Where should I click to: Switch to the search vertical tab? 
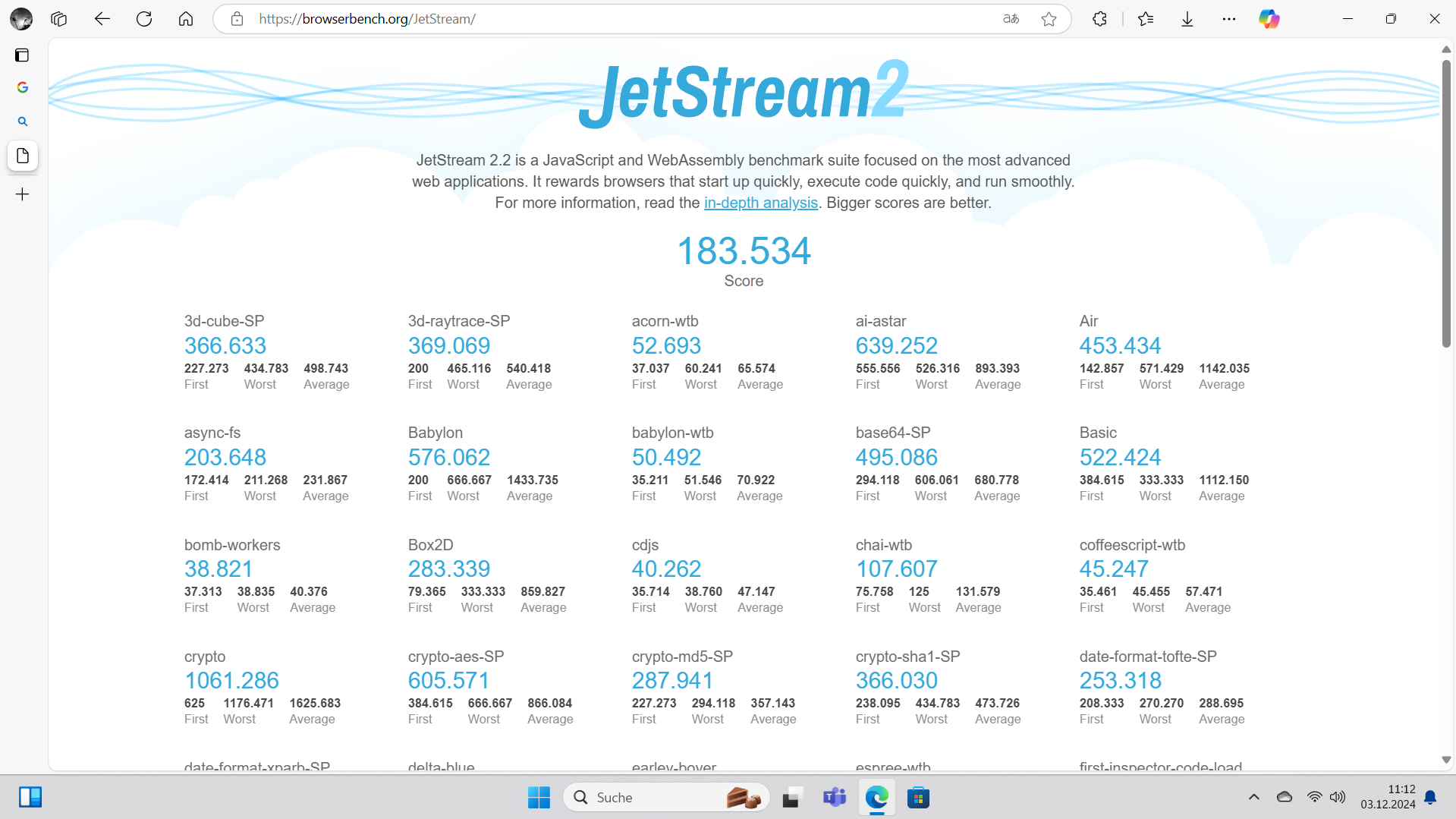[x=23, y=121]
